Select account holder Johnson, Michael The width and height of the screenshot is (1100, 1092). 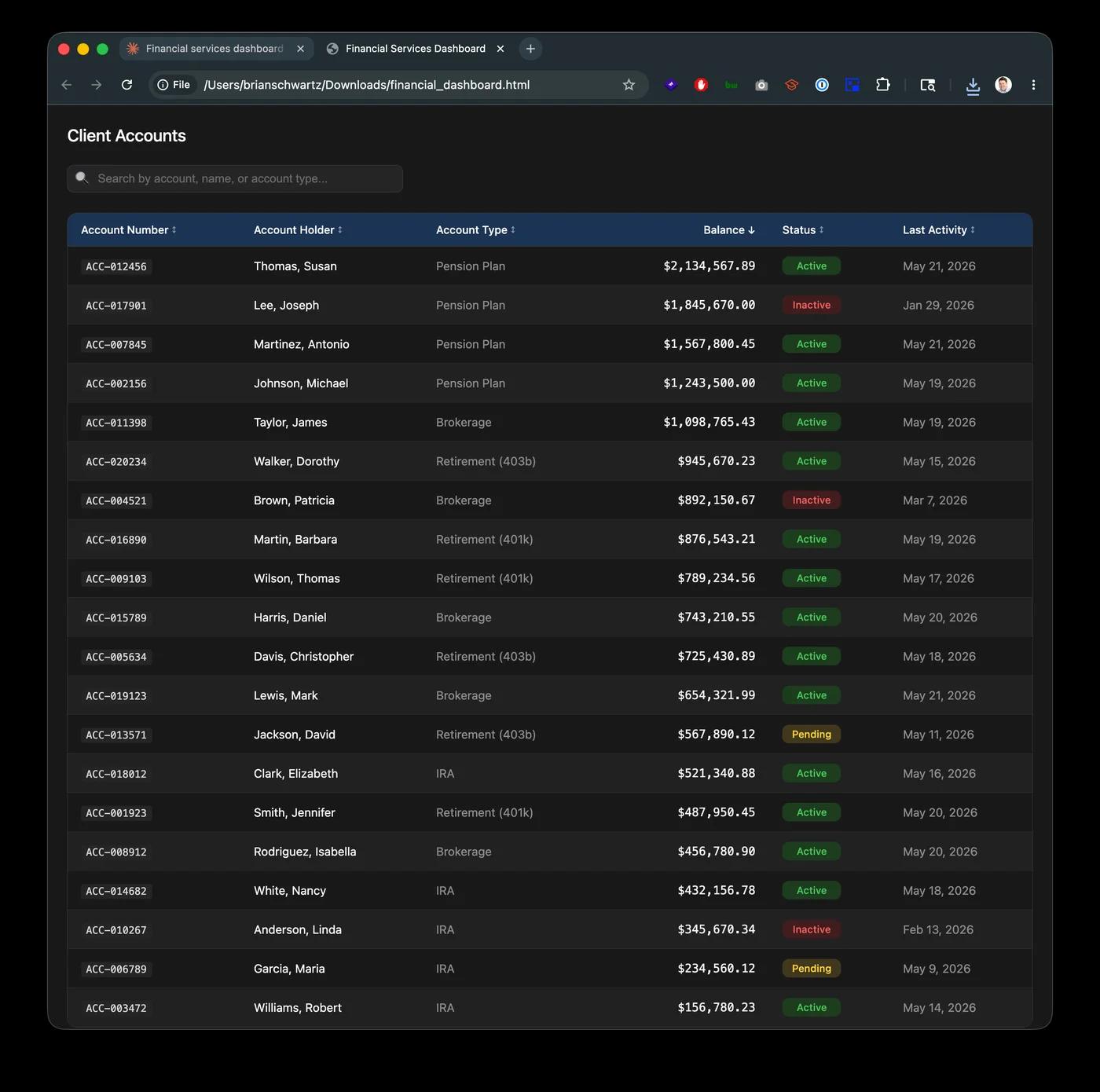[x=301, y=383]
